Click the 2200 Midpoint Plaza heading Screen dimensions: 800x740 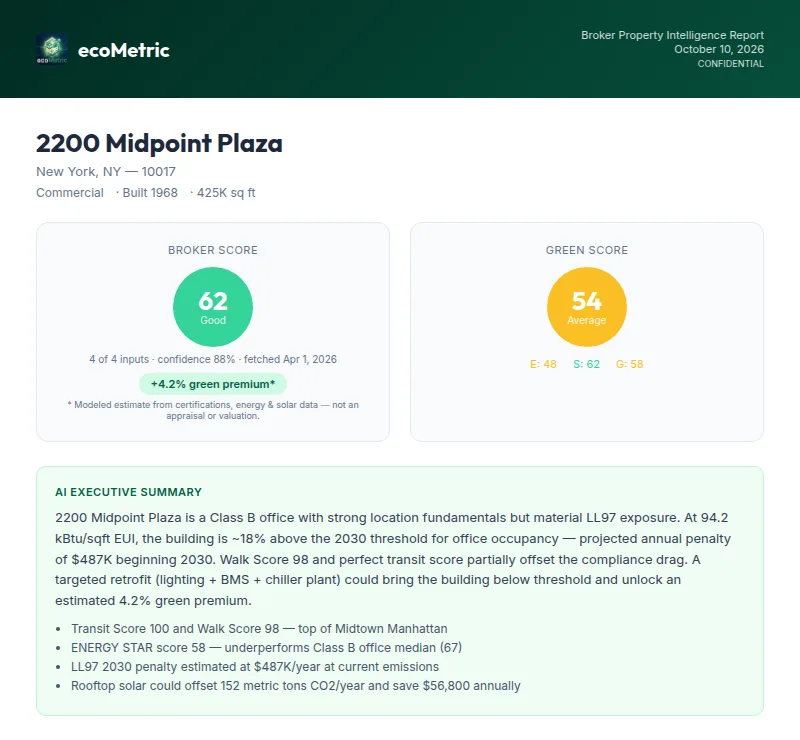point(159,143)
